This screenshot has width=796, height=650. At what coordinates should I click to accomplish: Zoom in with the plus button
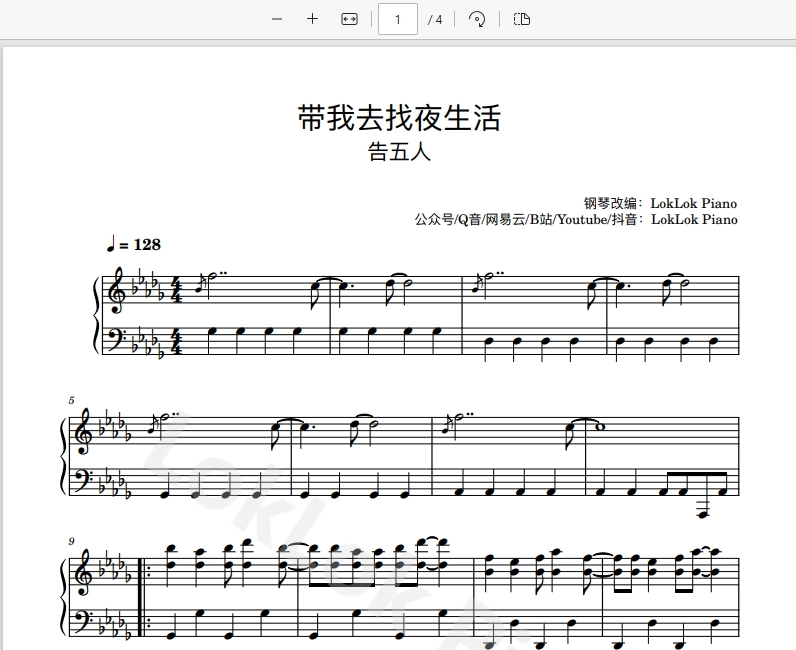[x=313, y=19]
